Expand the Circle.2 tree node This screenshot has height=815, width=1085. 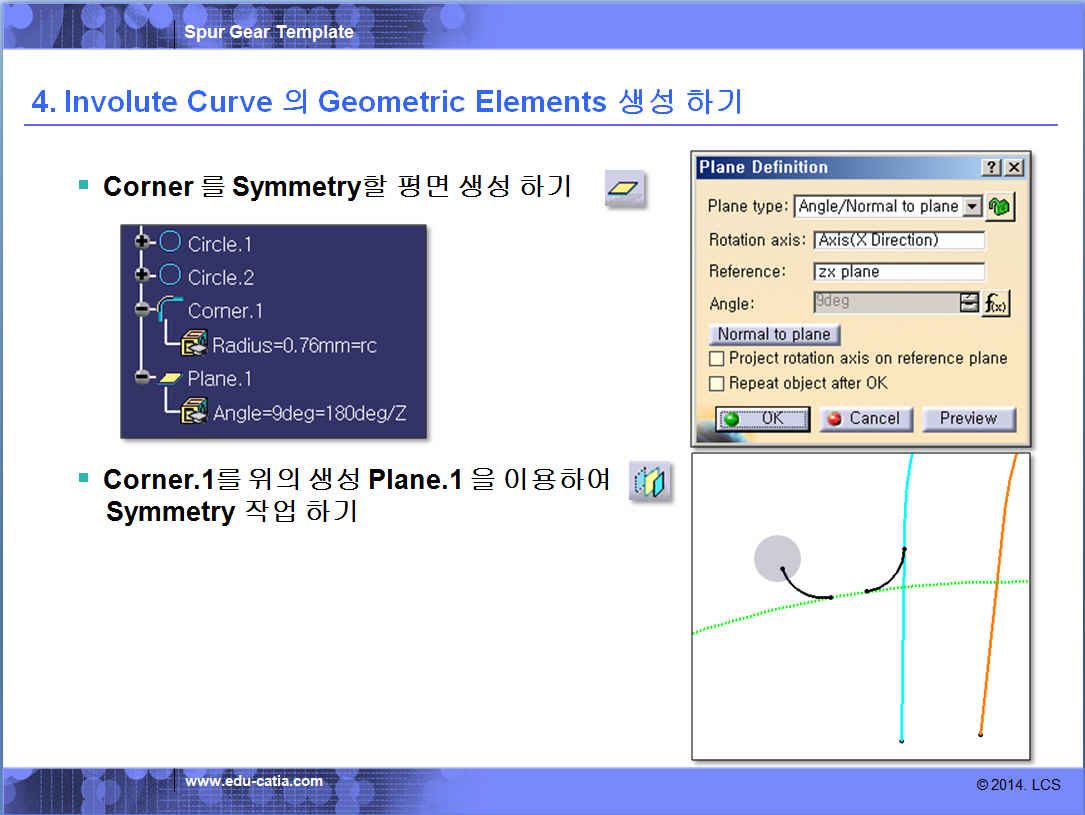click(143, 276)
